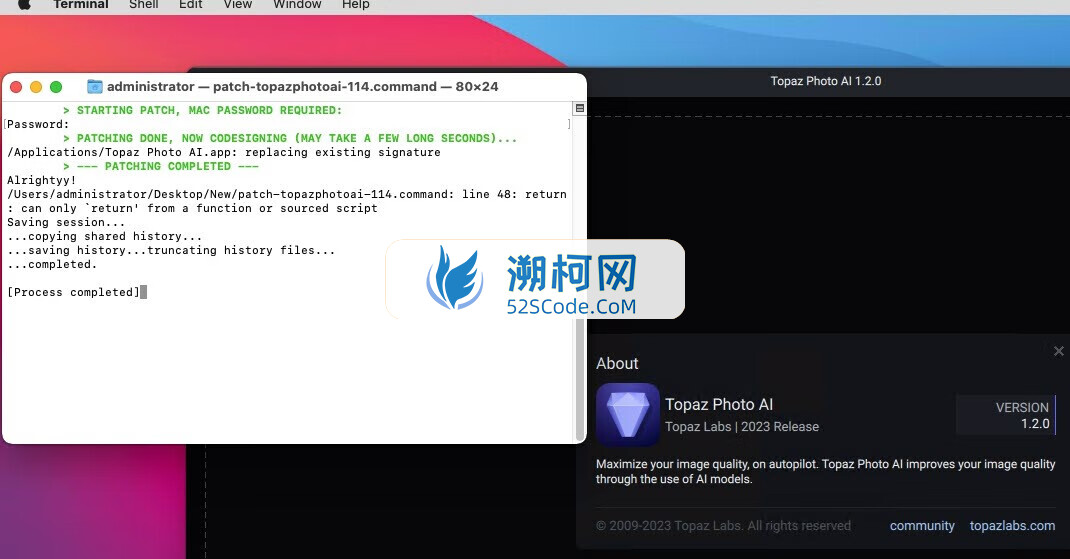Click the VERSION 1.2.0 badge

pos(1006,415)
